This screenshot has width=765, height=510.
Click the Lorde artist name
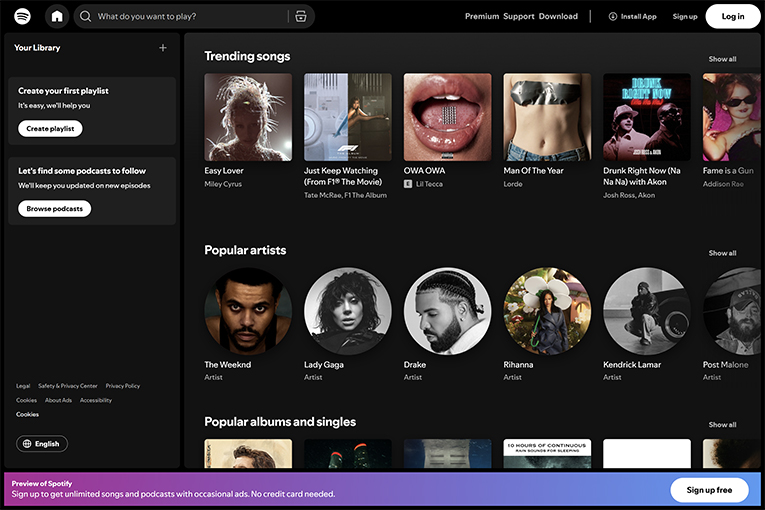[513, 184]
